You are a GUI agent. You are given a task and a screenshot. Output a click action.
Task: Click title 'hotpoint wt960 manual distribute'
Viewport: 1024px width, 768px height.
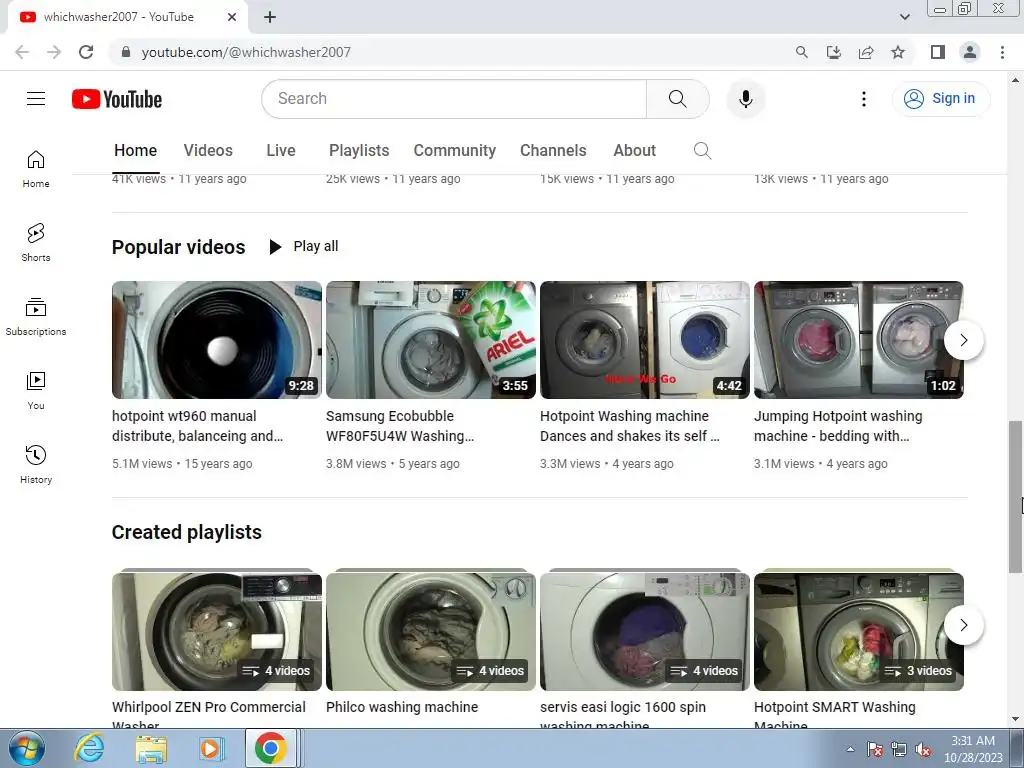tap(197, 426)
